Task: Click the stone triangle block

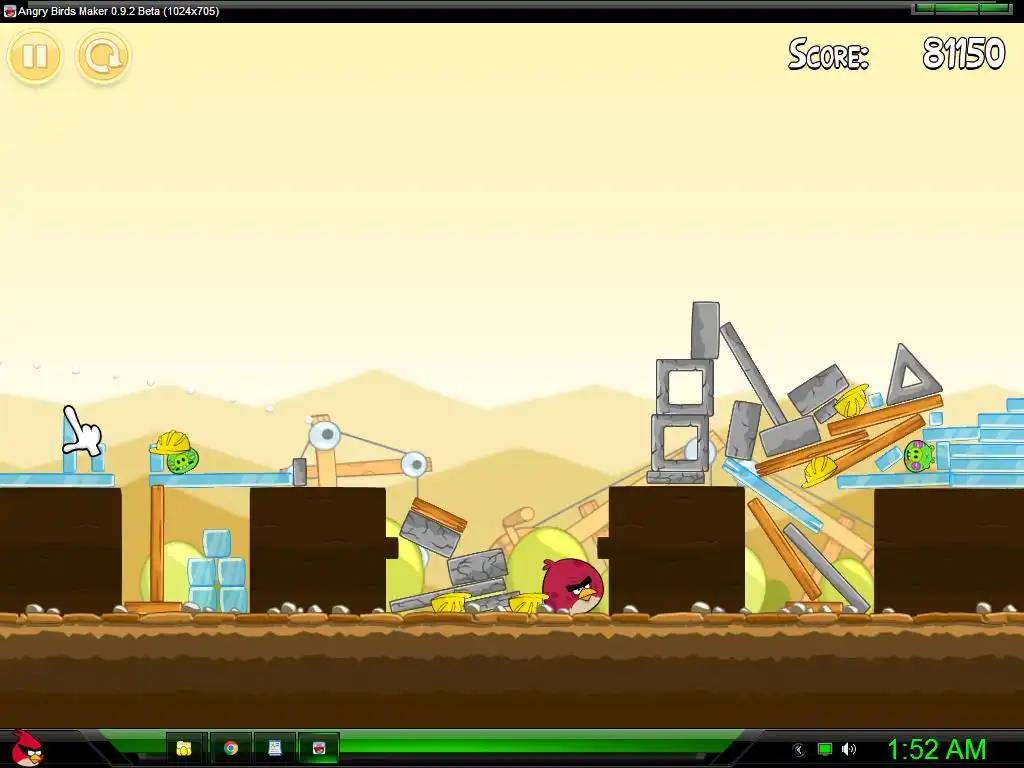Action: (x=913, y=374)
